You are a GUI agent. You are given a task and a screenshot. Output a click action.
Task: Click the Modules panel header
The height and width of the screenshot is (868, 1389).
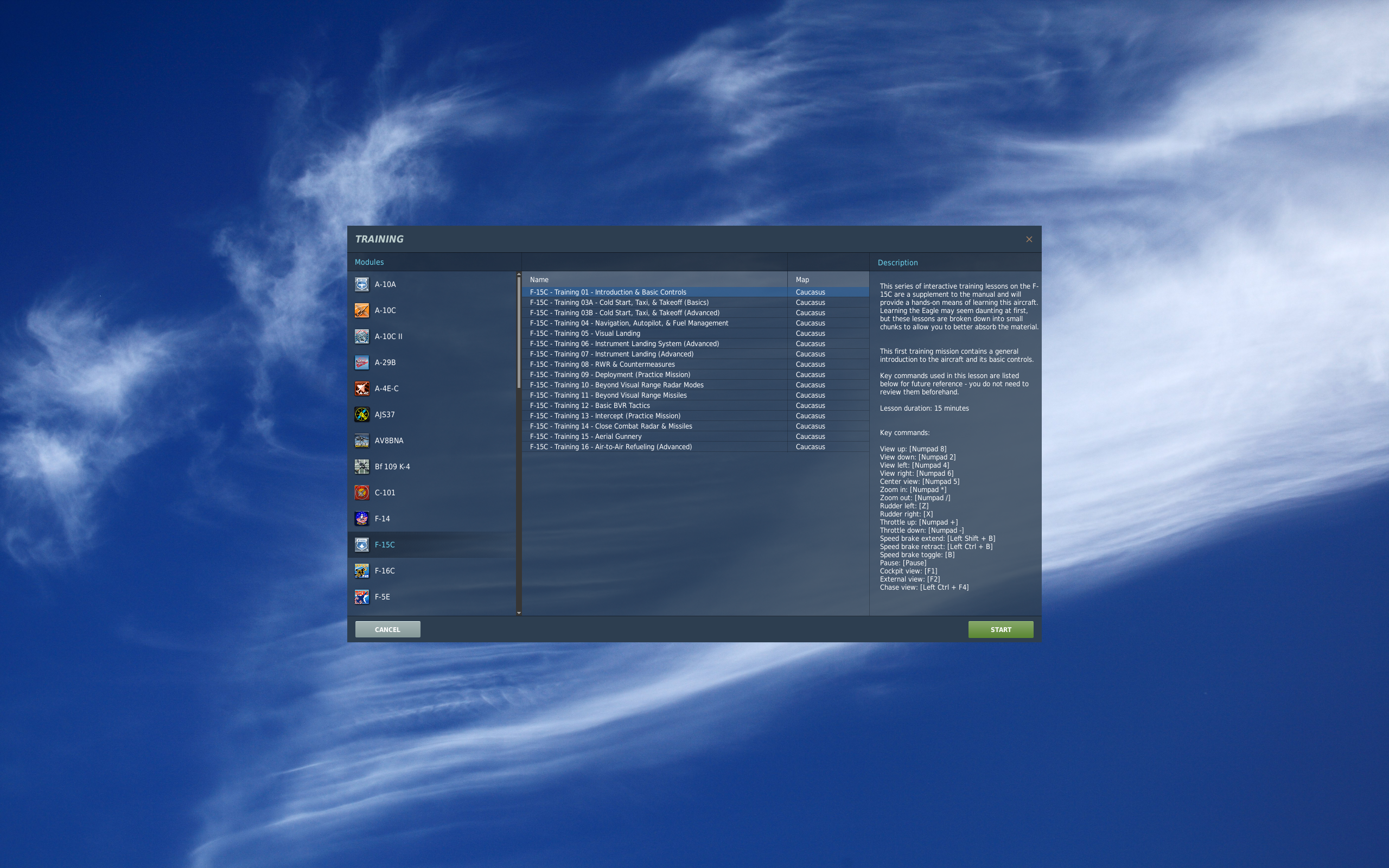369,263
